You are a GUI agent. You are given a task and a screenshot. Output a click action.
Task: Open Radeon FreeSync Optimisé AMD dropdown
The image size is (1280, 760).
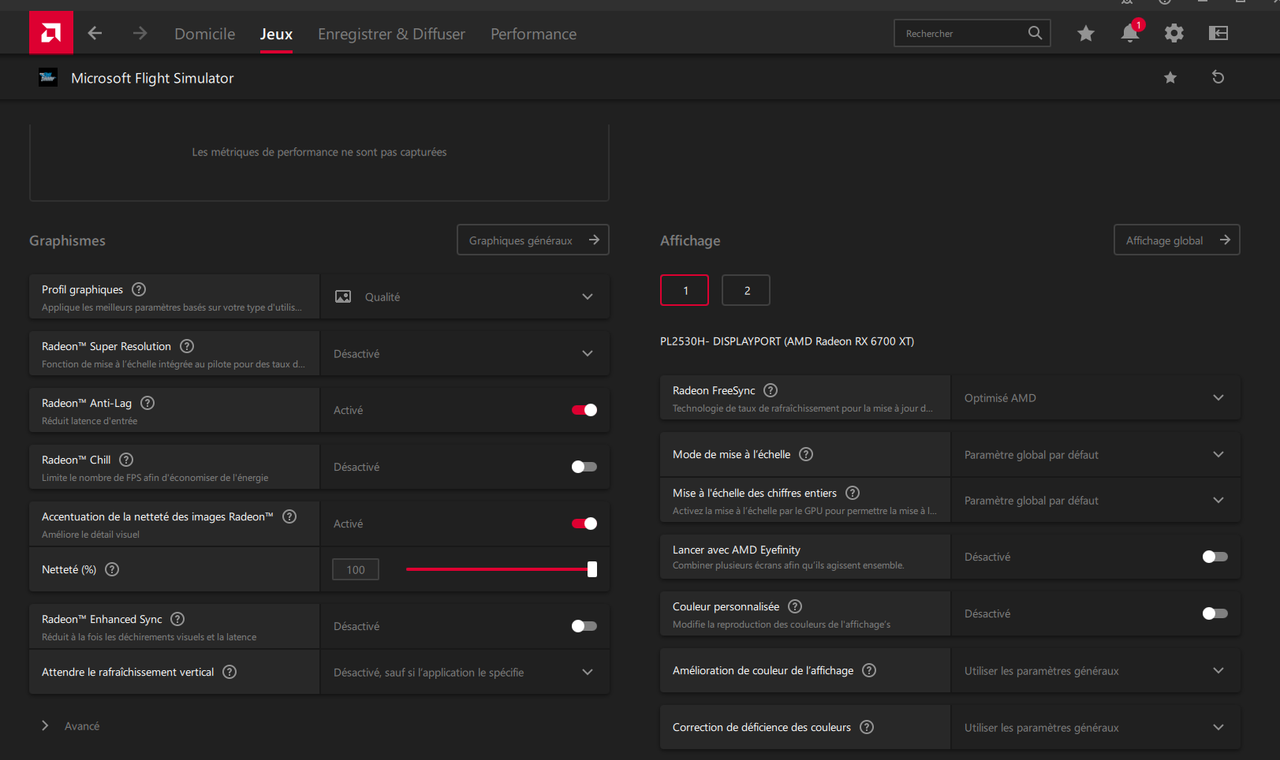point(1096,398)
